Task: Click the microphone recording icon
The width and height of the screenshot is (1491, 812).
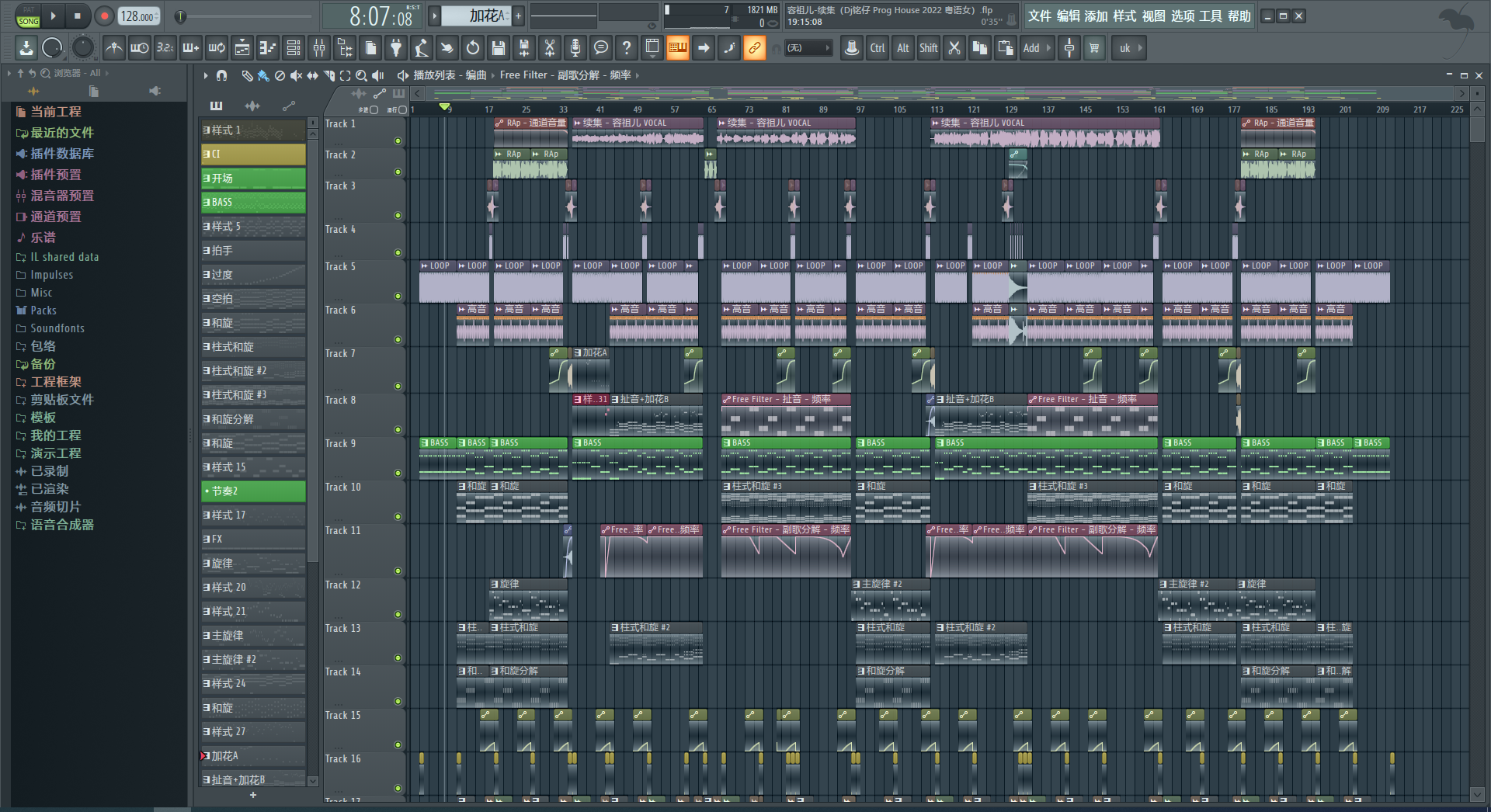Action: click(x=575, y=48)
